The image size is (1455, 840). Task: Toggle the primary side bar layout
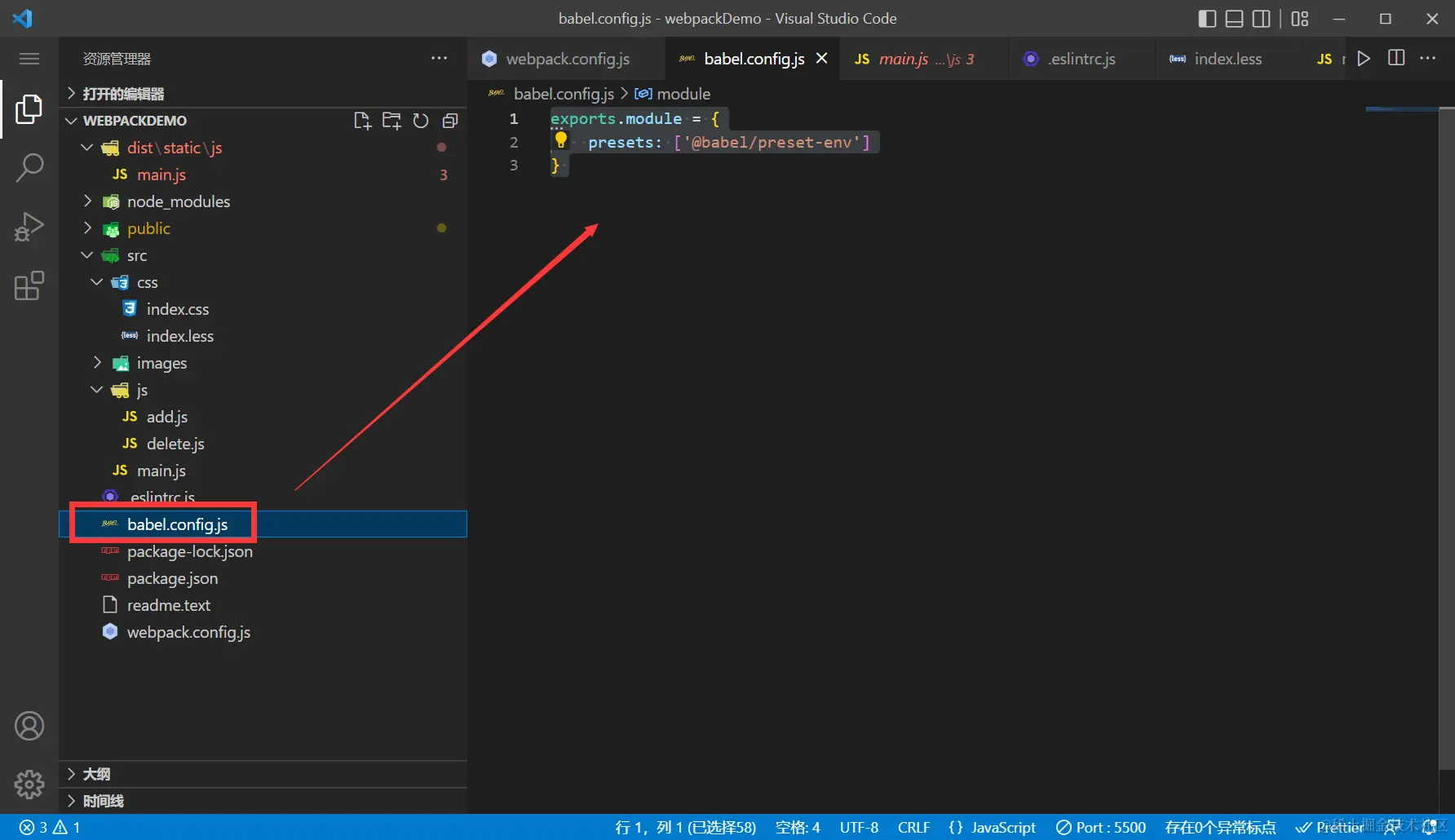coord(1208,19)
